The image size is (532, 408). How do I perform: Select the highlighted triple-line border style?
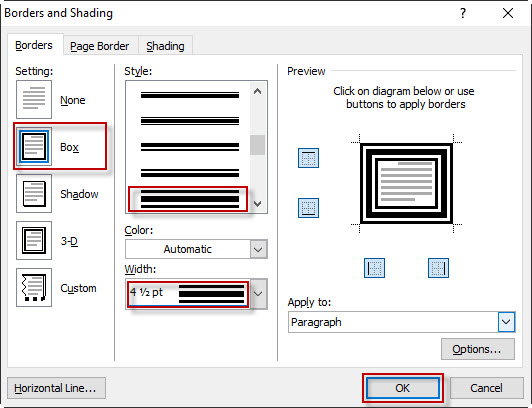(188, 199)
